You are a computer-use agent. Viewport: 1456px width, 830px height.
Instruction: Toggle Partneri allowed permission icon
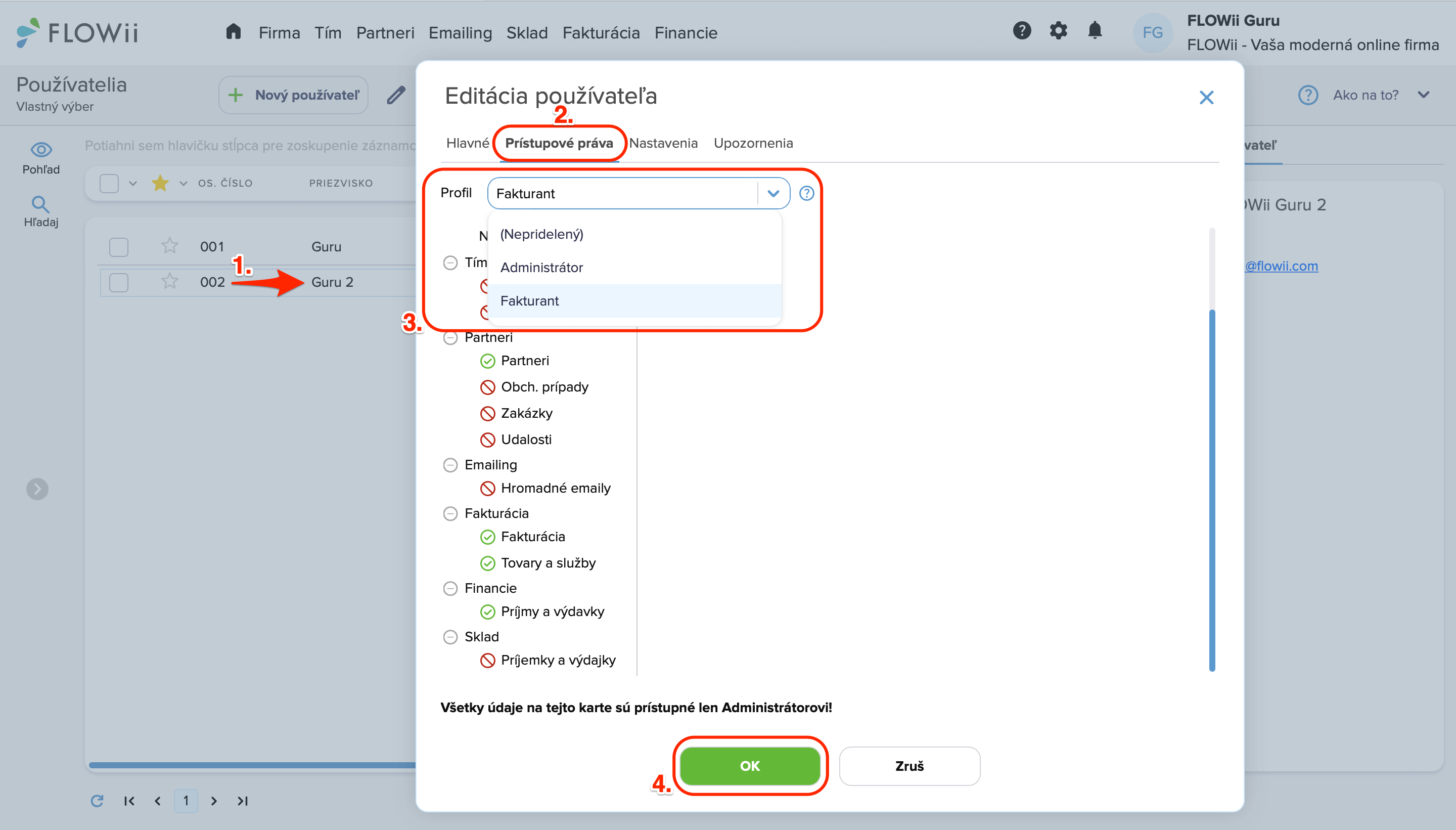[488, 361]
